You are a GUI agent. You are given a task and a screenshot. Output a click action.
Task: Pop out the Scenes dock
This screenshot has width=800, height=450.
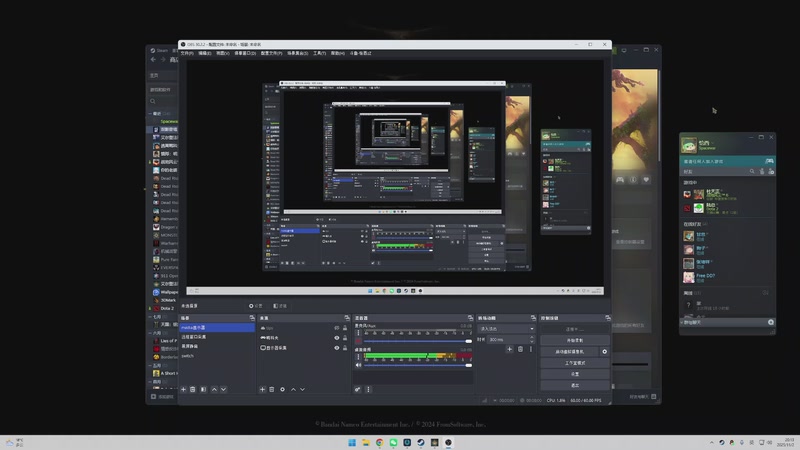pos(252,318)
